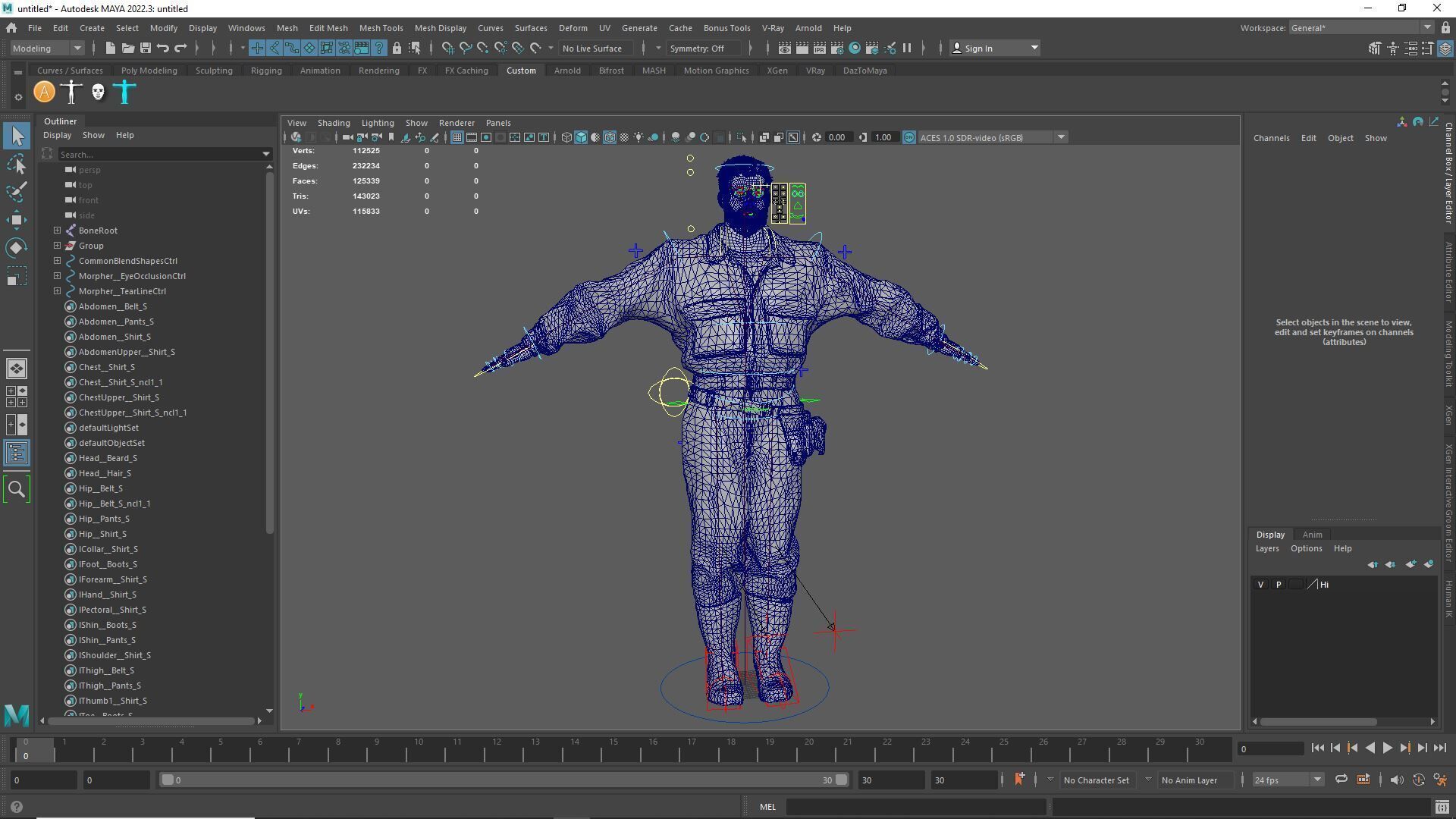This screenshot has height=819, width=1456.
Task: Click the skull shelf icon
Action: [x=98, y=93]
